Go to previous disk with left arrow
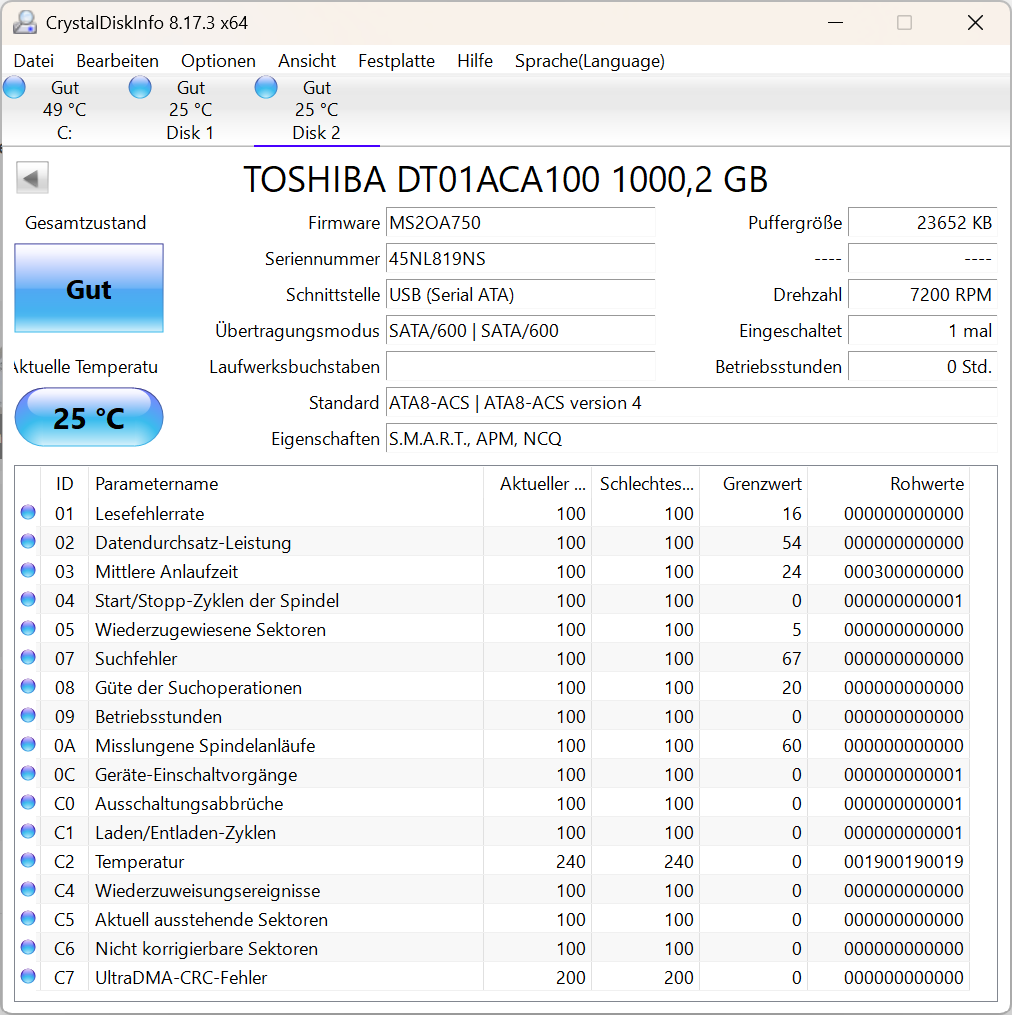This screenshot has width=1012, height=1015. [32, 178]
